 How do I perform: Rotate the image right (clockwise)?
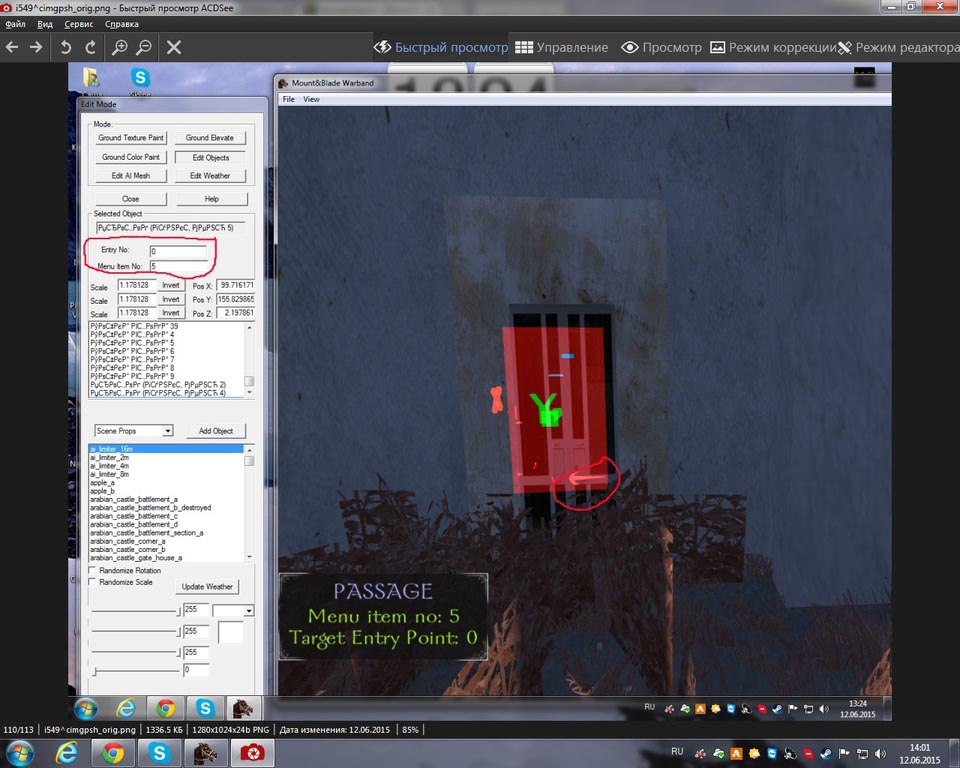point(91,47)
